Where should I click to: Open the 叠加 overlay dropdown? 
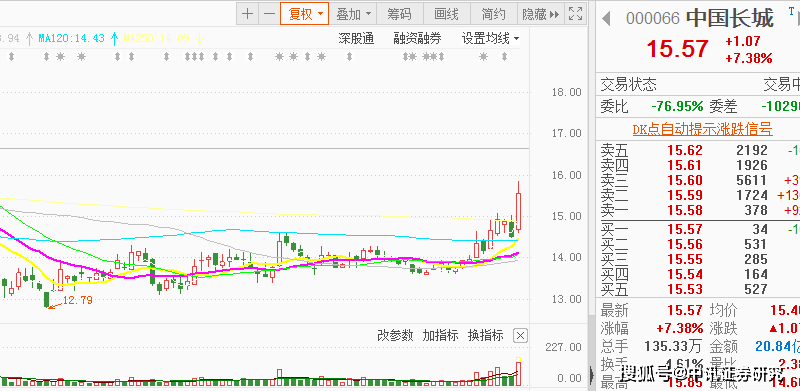[x=353, y=14]
